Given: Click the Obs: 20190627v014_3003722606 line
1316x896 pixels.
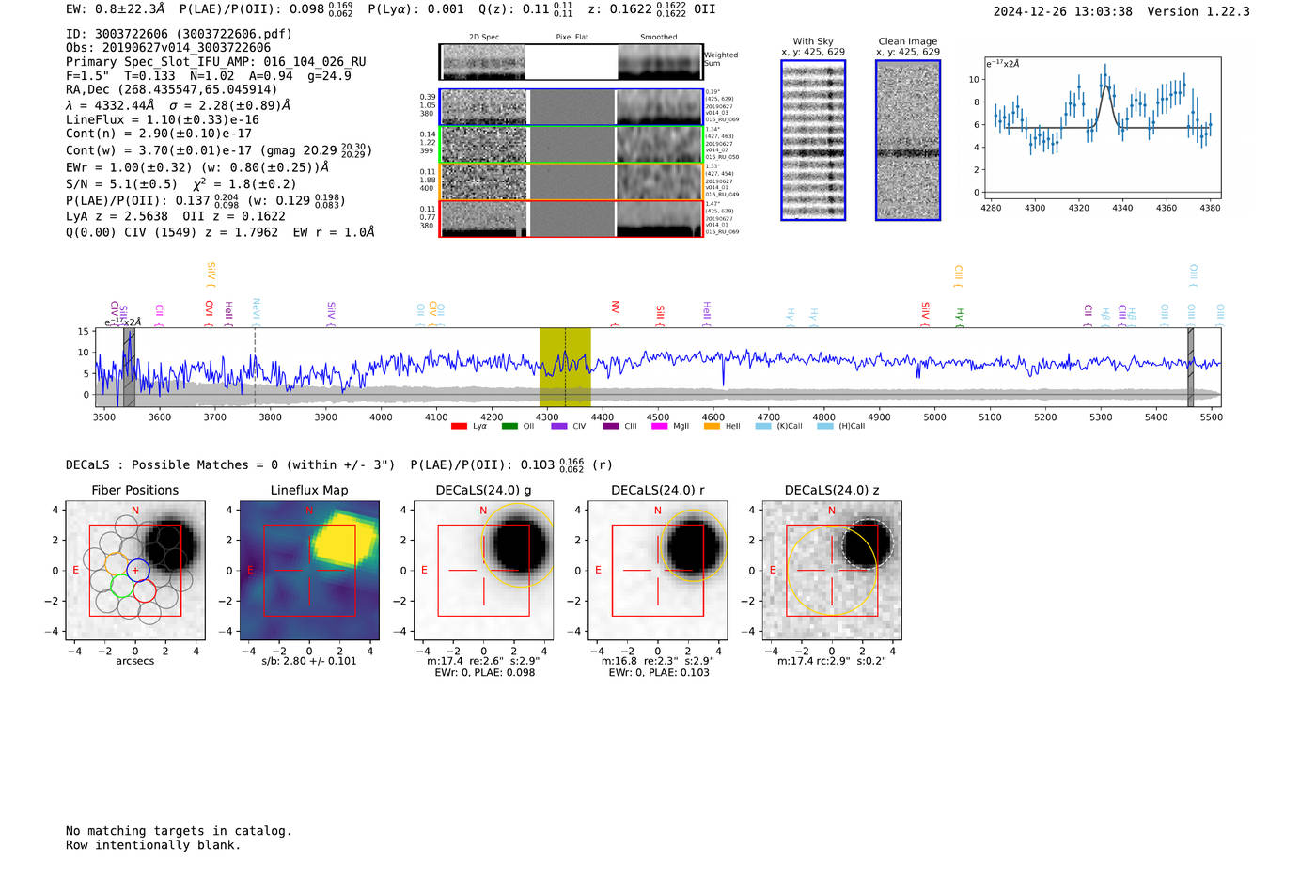Looking at the screenshot, I should pyautogui.click(x=168, y=48).
